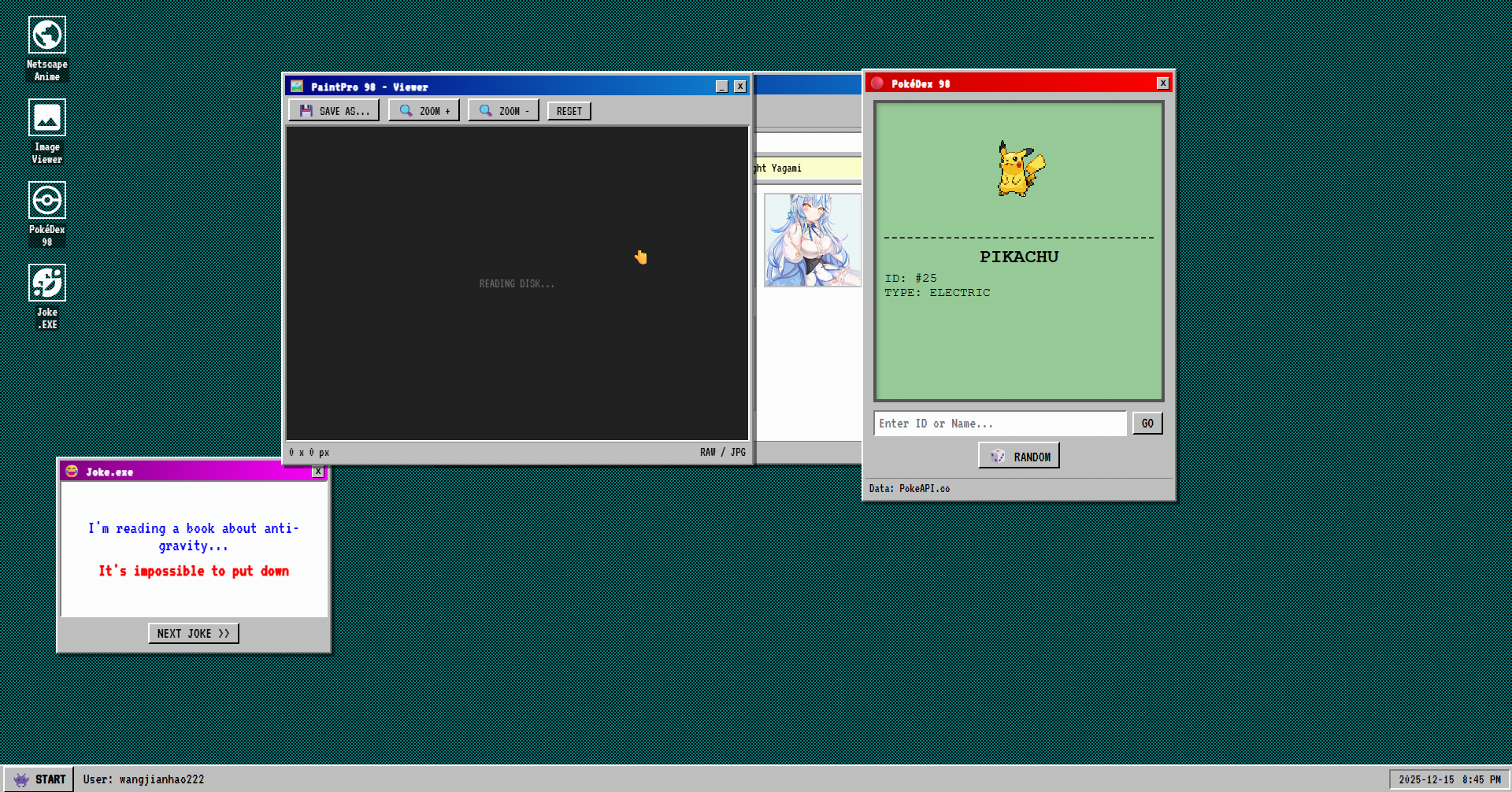Click the smiley icon in Joke.exe title bar
The height and width of the screenshot is (792, 1512).
coord(72,472)
